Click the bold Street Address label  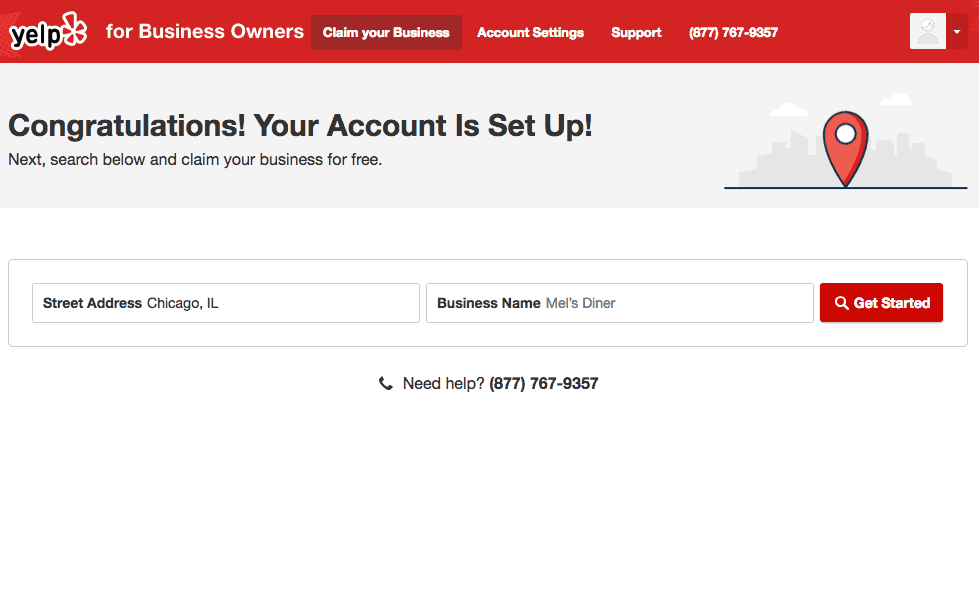[92, 303]
